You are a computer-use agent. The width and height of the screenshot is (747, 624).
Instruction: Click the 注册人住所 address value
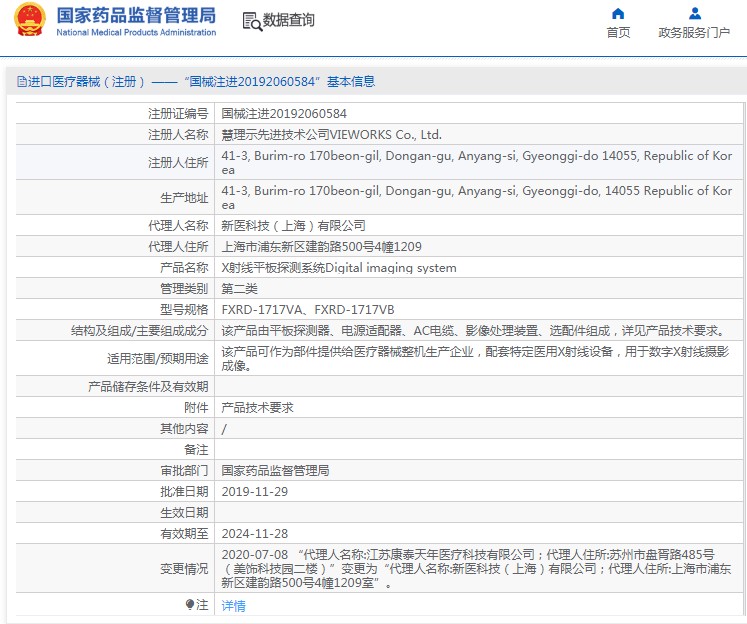(476, 162)
